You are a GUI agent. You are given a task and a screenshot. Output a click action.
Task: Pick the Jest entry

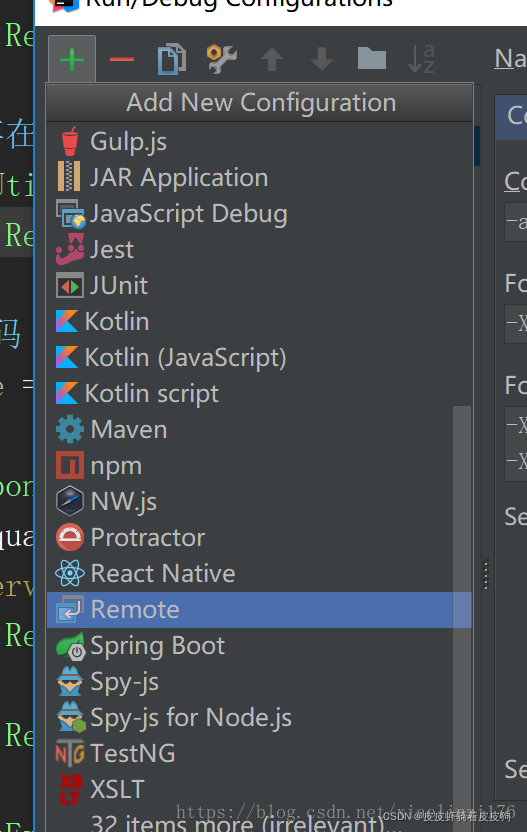[x=259, y=249]
